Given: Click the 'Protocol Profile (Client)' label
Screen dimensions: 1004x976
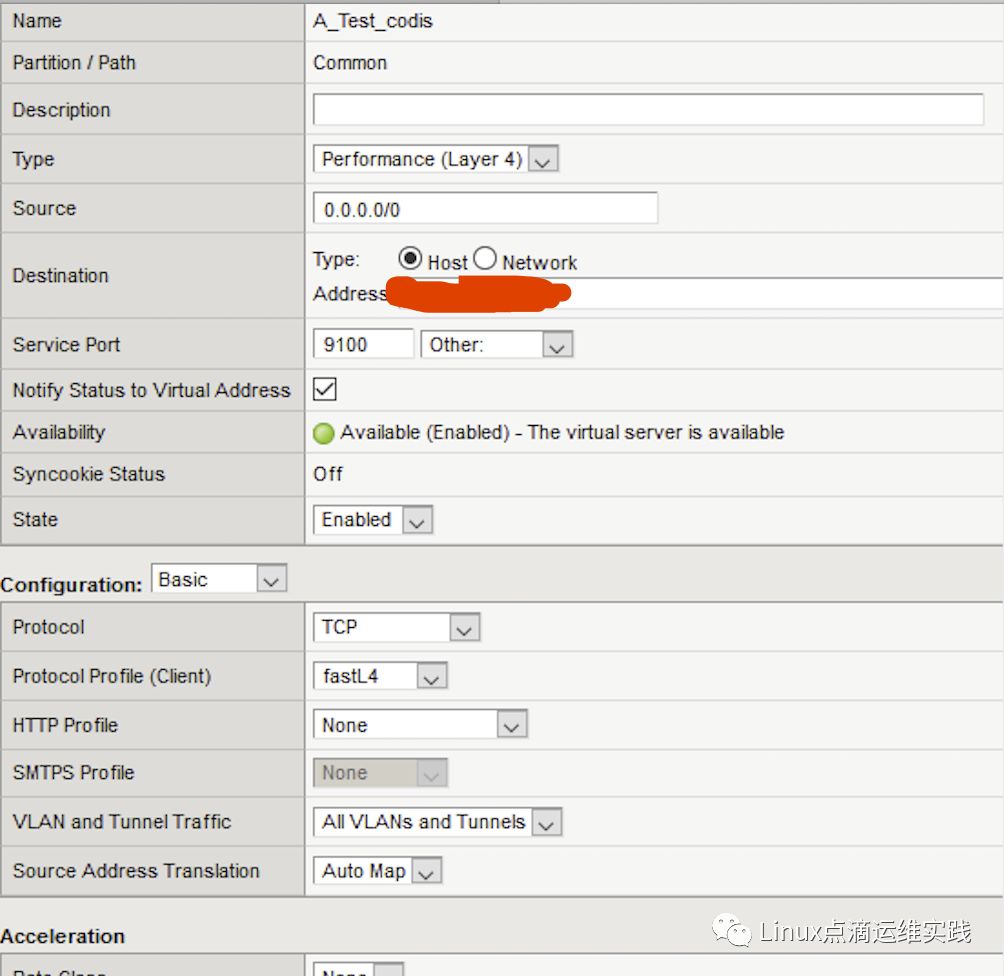Looking at the screenshot, I should point(112,676).
